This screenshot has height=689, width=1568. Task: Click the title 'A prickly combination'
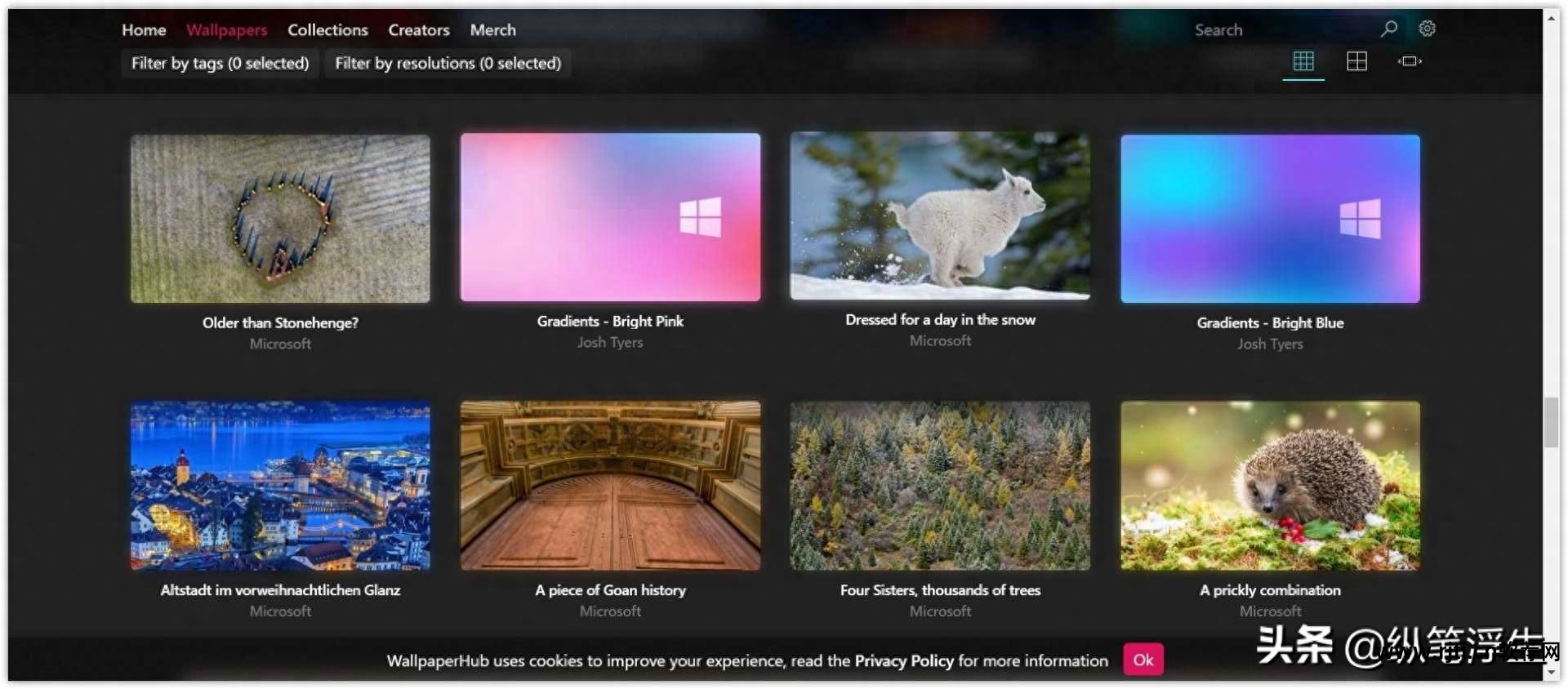coord(1270,589)
